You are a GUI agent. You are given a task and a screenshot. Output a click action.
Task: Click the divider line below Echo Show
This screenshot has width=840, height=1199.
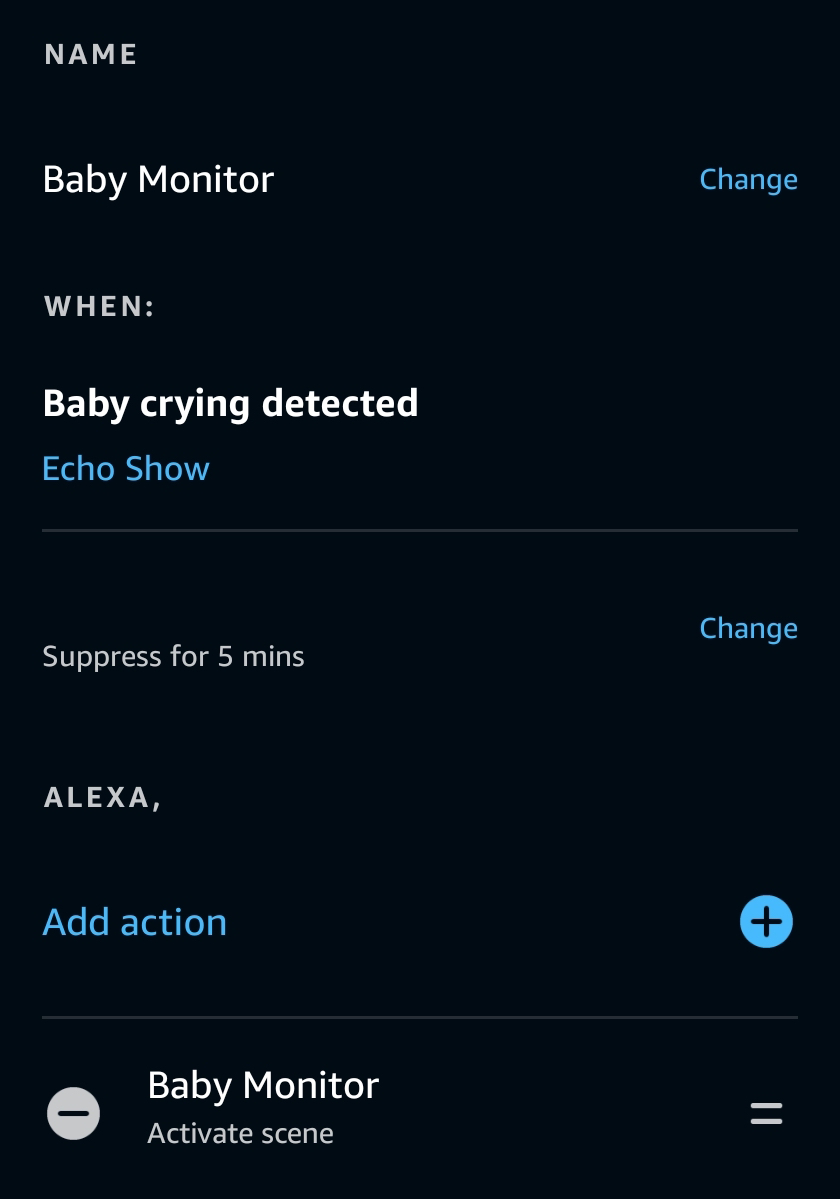[420, 530]
